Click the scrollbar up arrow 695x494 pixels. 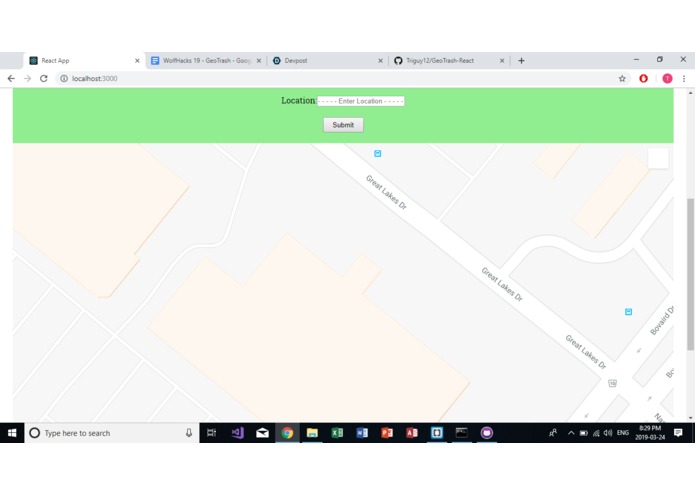[690, 93]
